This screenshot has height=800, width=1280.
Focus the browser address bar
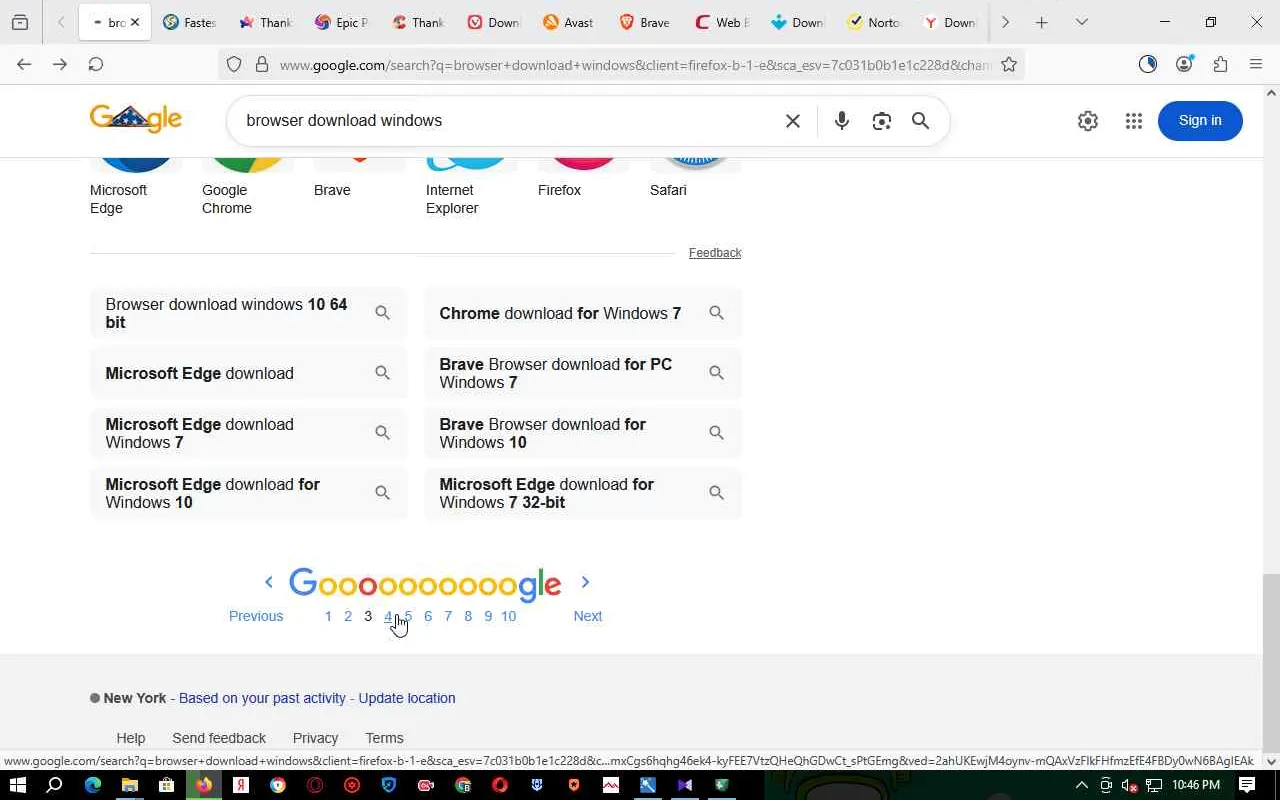pyautogui.click(x=634, y=65)
